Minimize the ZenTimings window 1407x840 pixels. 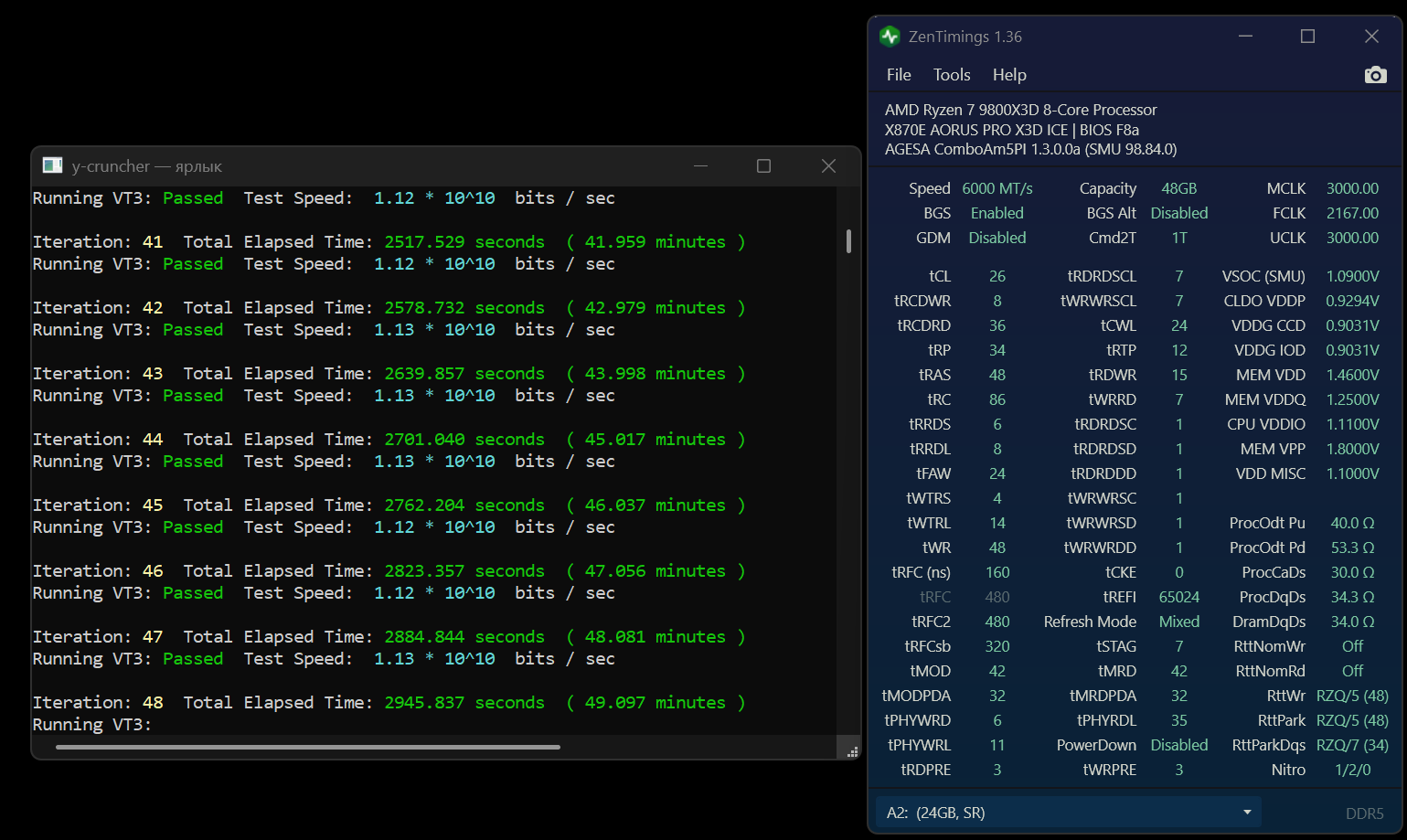point(1245,37)
